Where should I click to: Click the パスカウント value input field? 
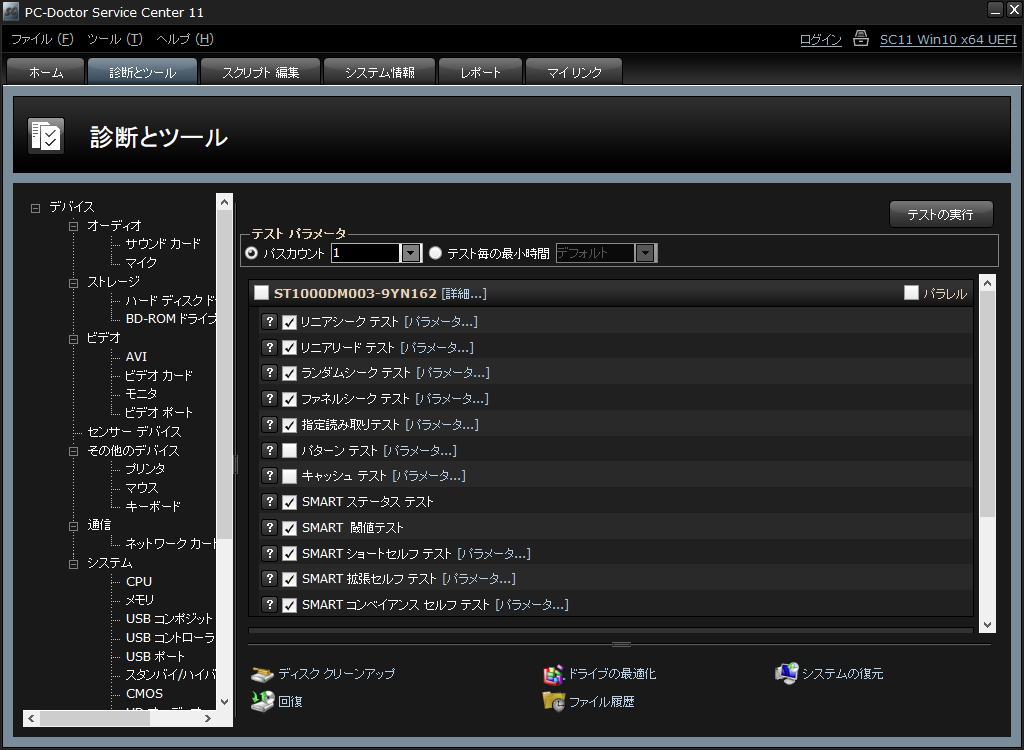(365, 253)
